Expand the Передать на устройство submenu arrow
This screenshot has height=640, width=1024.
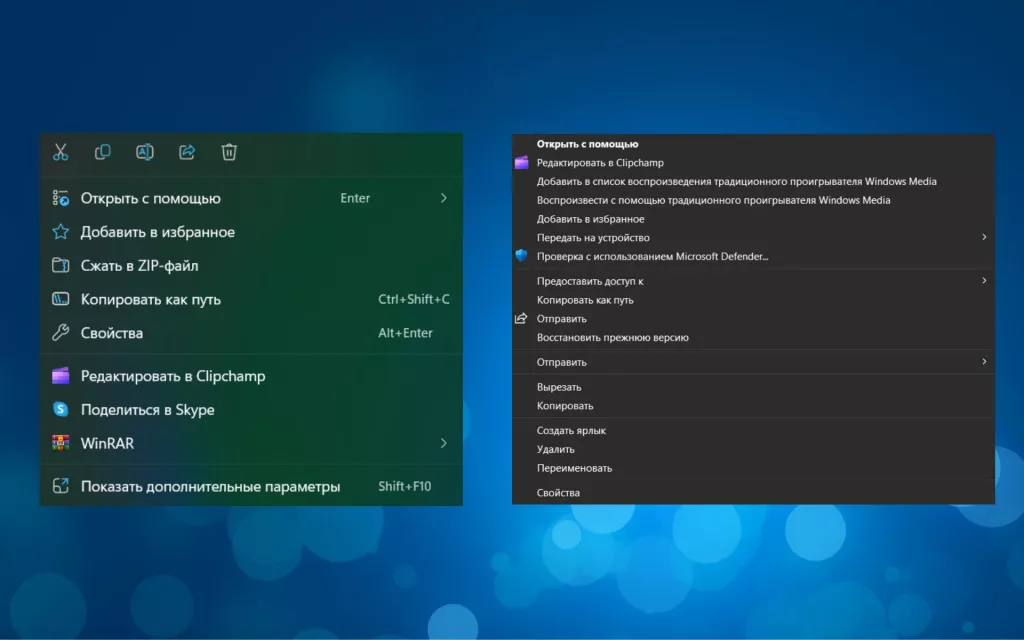984,238
